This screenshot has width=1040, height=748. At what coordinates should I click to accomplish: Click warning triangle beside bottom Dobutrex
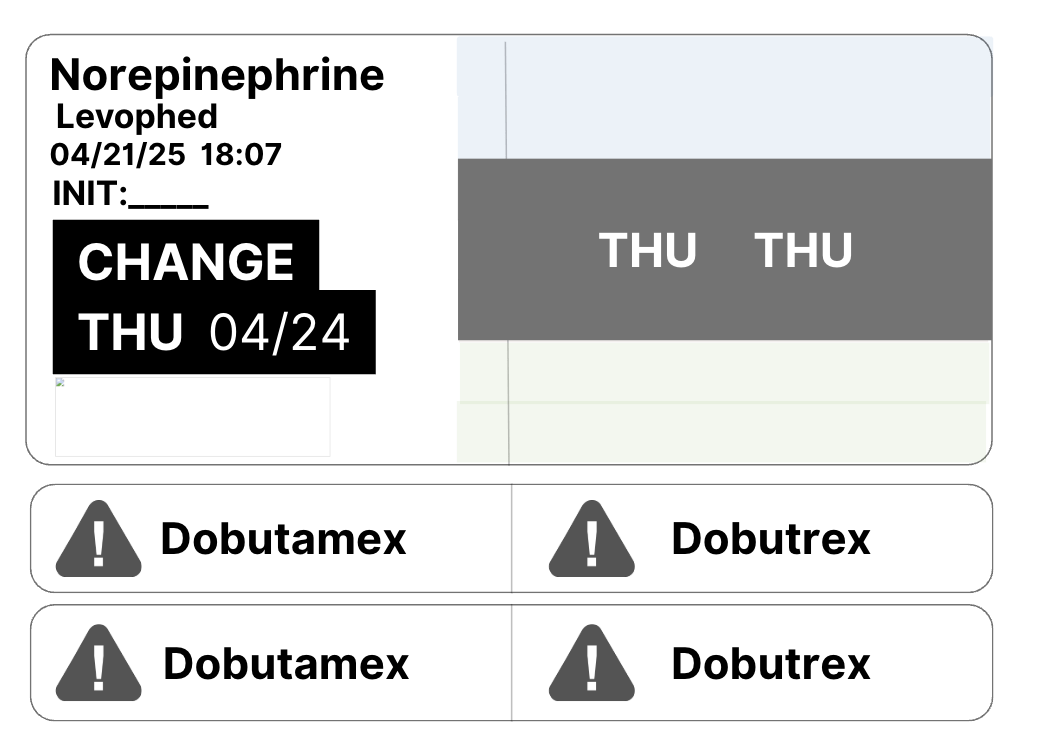[592, 662]
